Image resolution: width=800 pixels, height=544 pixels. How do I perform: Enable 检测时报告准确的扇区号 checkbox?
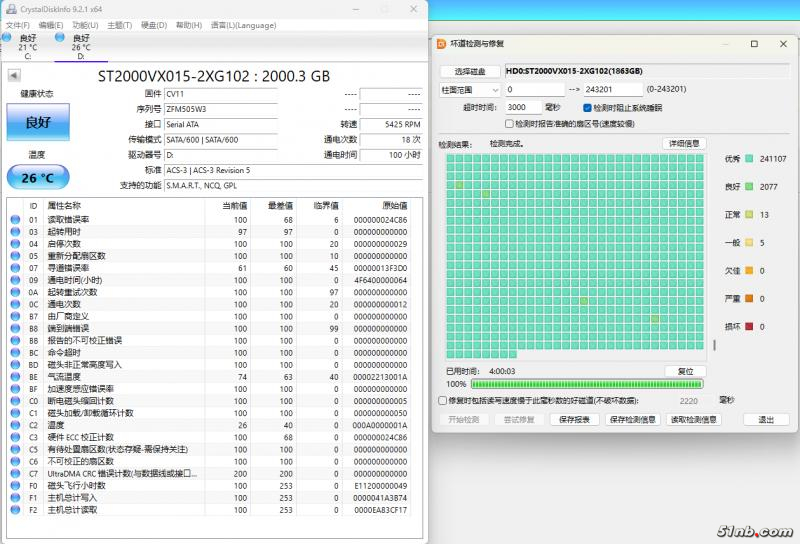(x=510, y=124)
